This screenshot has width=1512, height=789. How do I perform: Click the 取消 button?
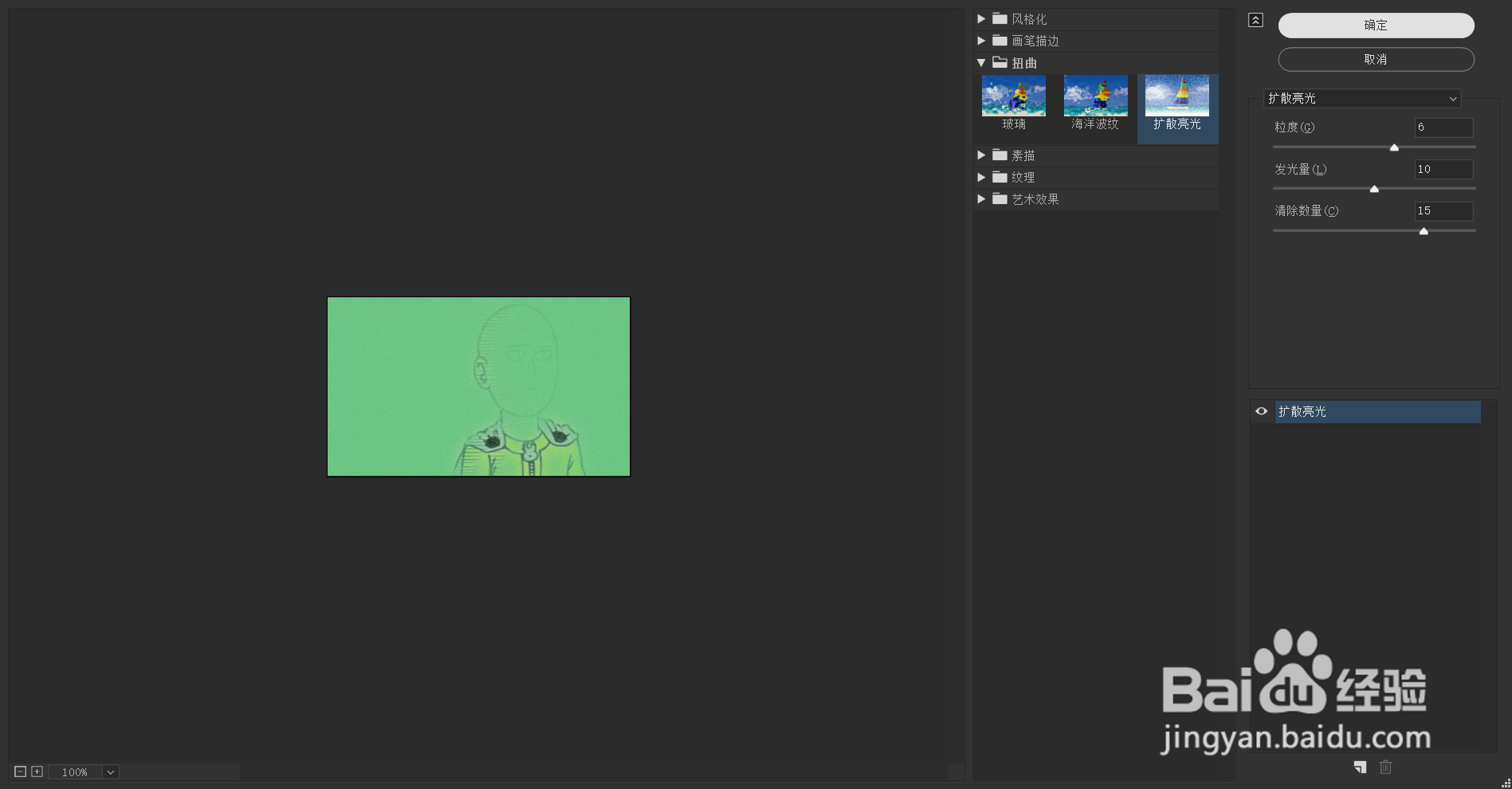pyautogui.click(x=1376, y=60)
